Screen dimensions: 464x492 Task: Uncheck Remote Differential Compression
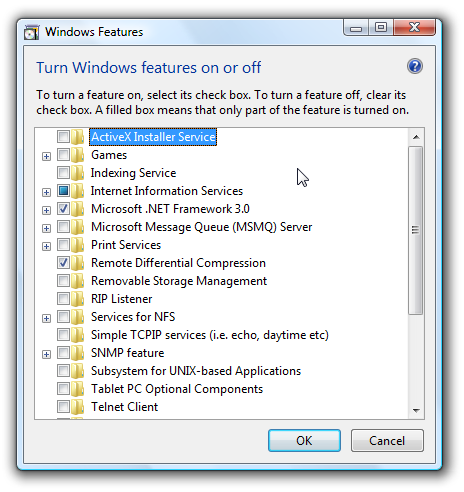tap(63, 263)
